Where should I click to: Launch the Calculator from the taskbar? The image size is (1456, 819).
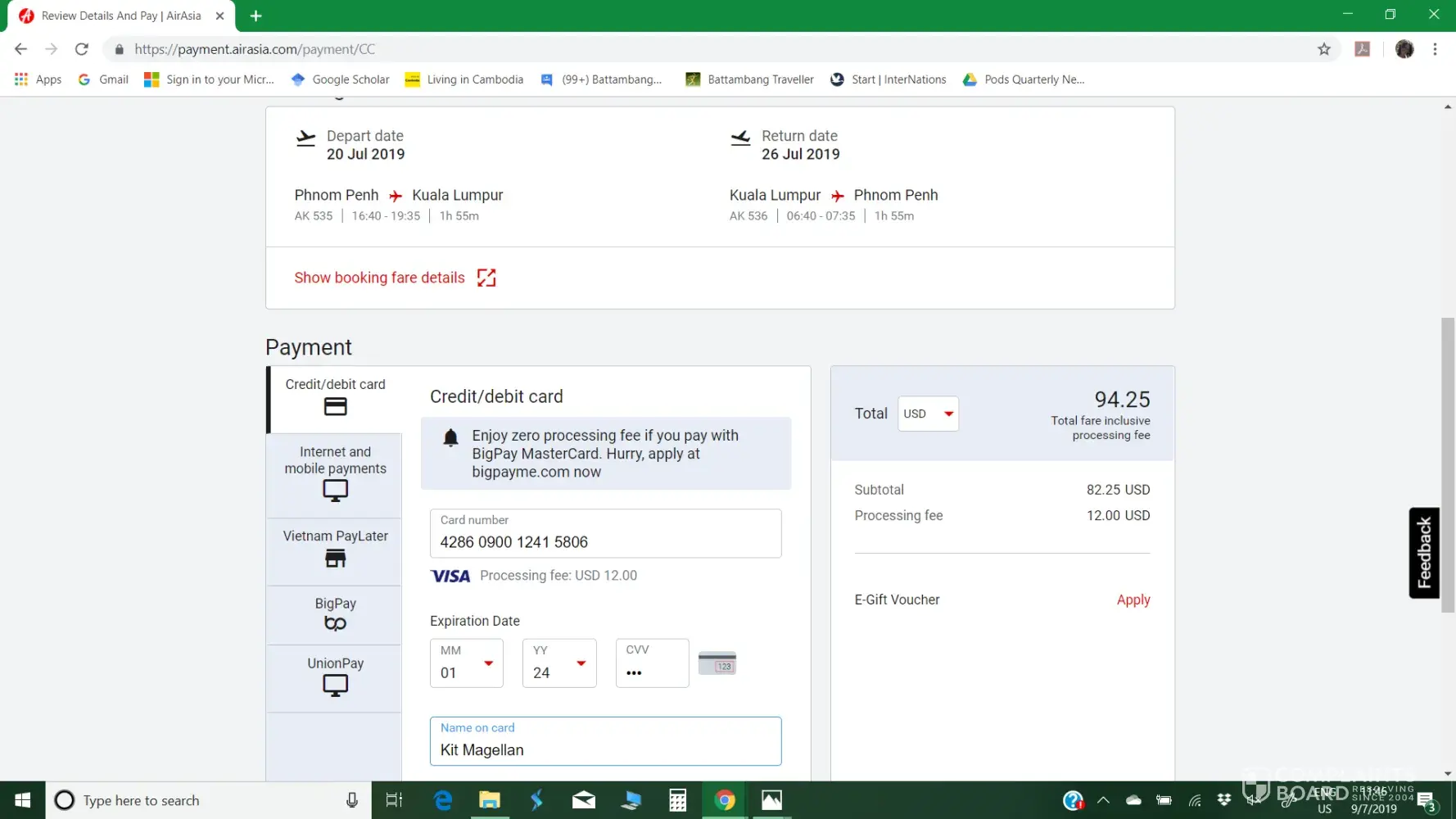tap(678, 800)
